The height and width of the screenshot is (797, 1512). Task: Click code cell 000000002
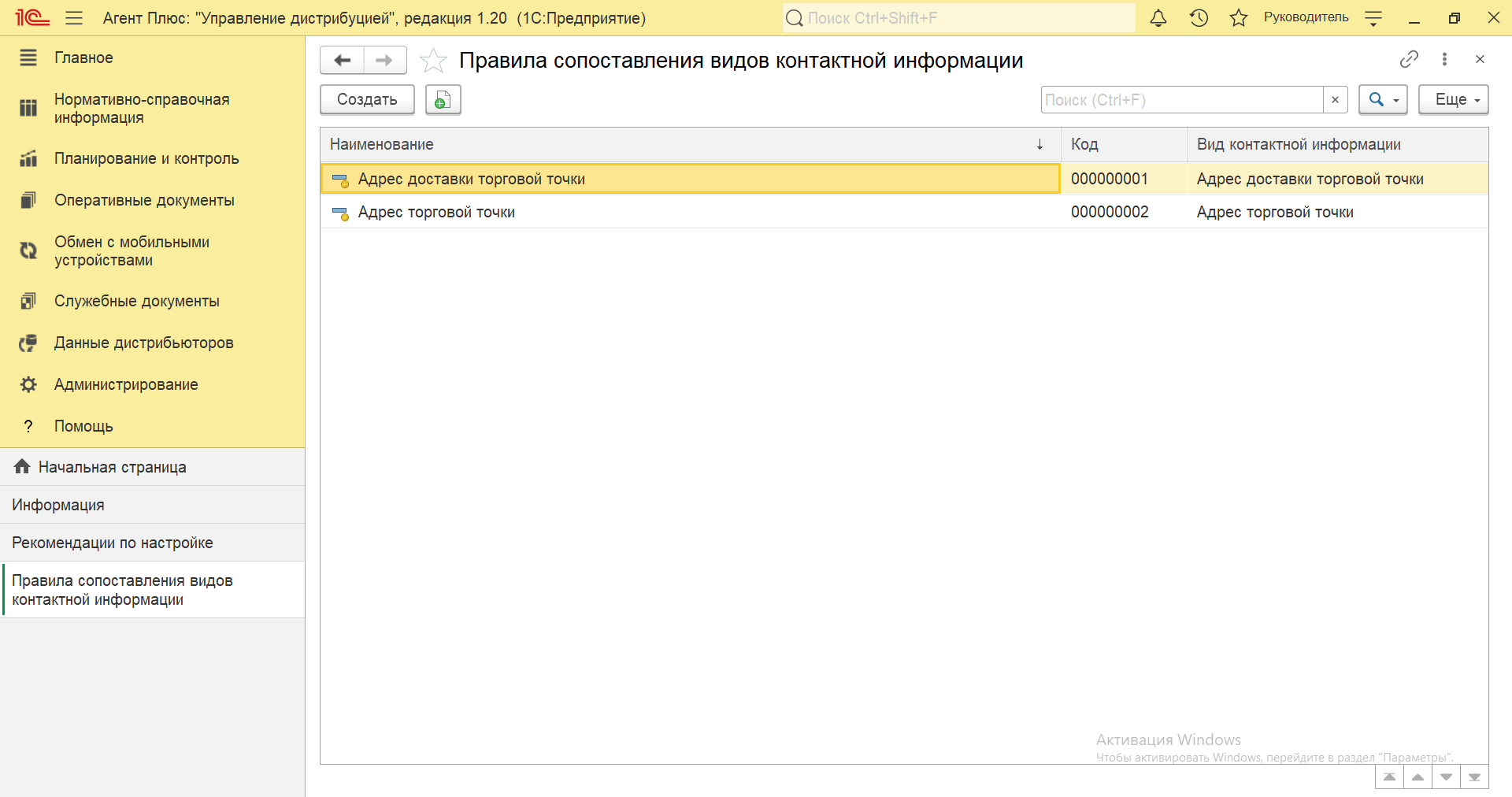point(1124,212)
